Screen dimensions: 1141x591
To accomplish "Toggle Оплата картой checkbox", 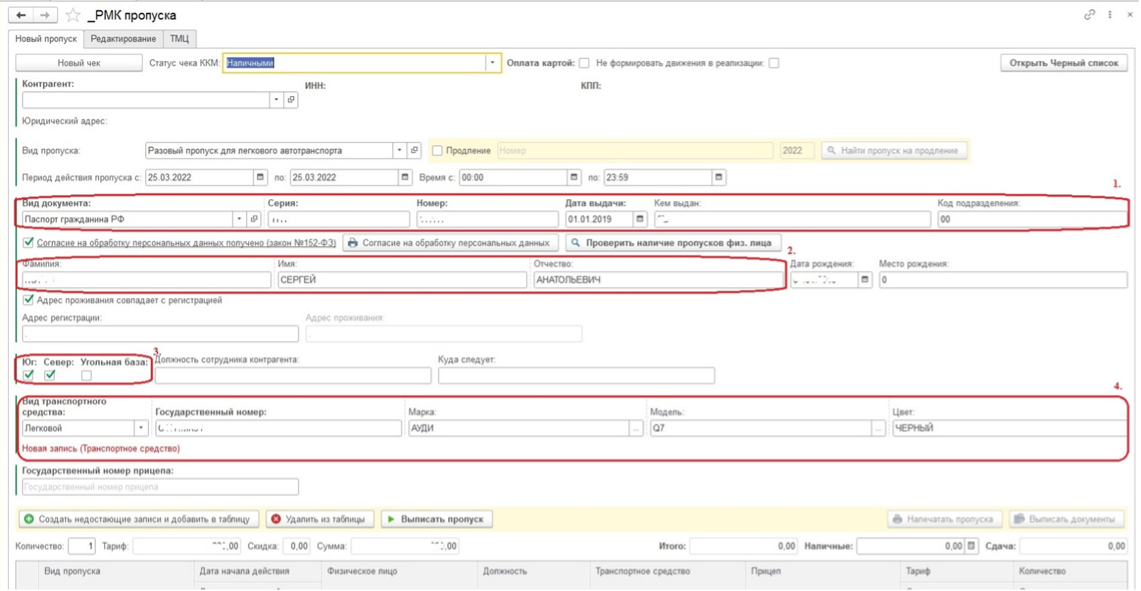I will coord(583,63).
